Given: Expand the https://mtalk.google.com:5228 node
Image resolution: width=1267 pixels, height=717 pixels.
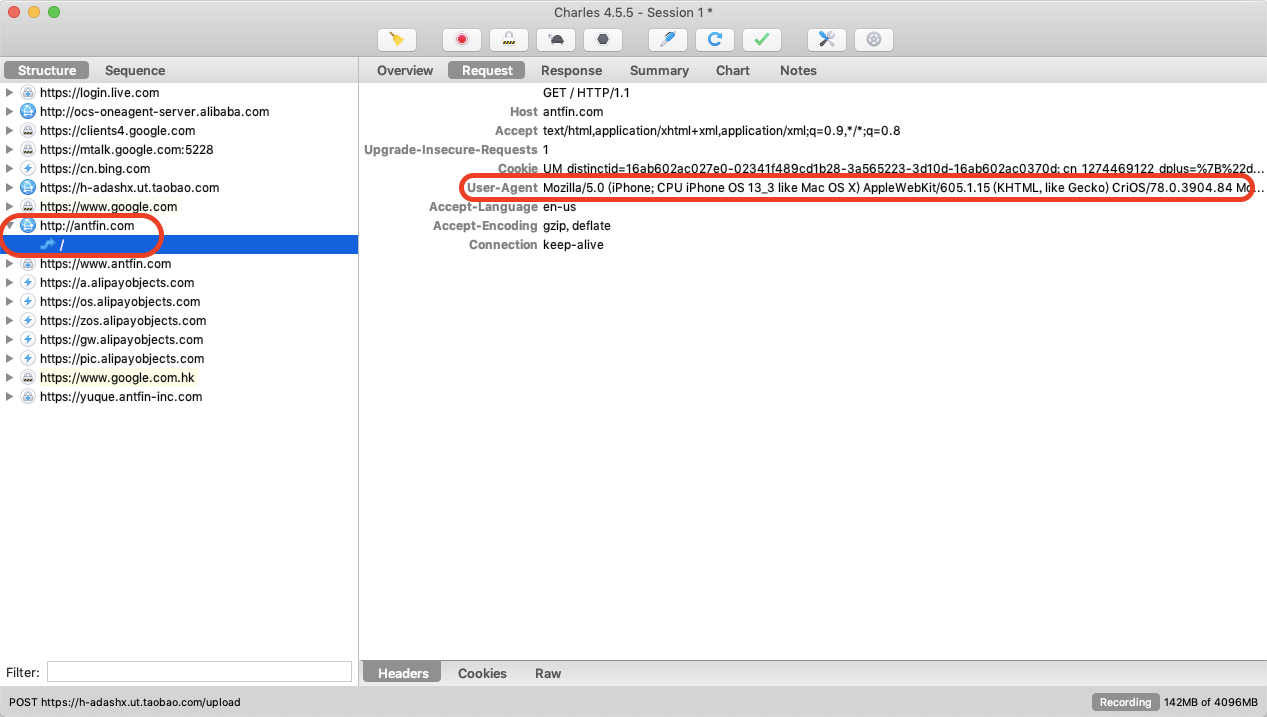Looking at the screenshot, I should click(x=10, y=150).
